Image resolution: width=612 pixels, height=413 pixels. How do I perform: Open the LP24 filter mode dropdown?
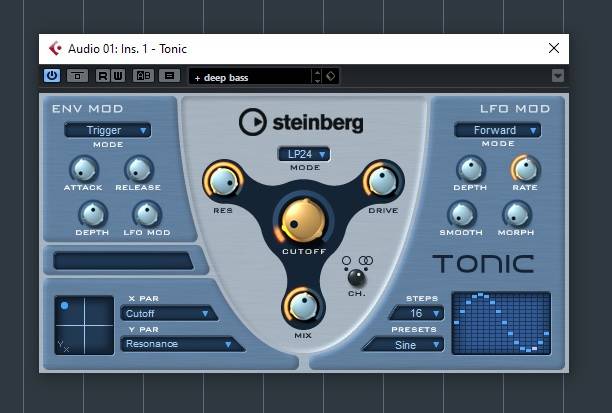pos(304,154)
